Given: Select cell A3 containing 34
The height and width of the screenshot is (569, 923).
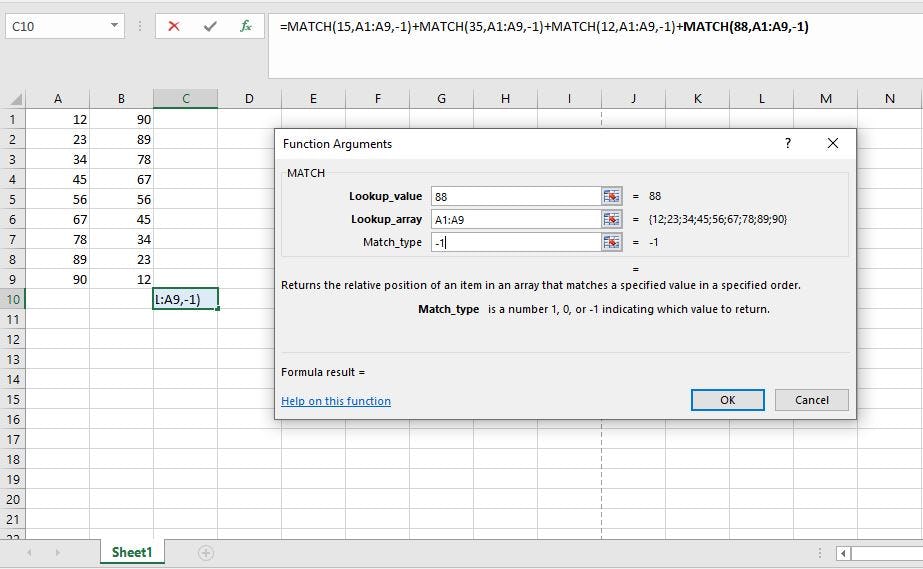Looking at the screenshot, I should [58, 159].
